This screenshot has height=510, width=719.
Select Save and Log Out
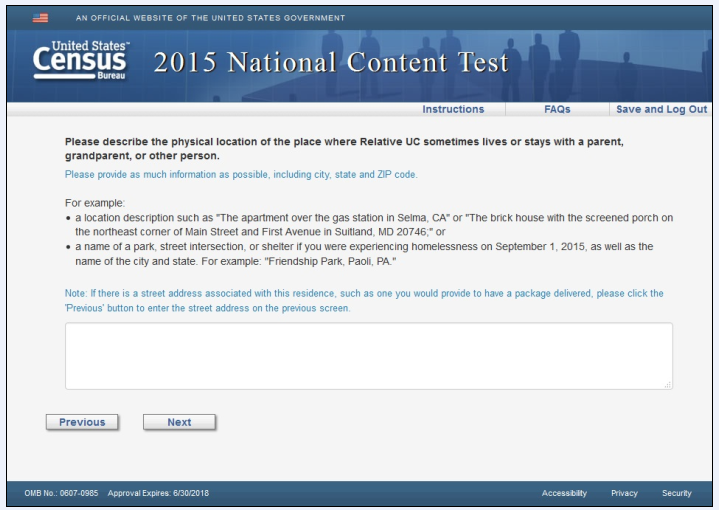[x=661, y=109]
